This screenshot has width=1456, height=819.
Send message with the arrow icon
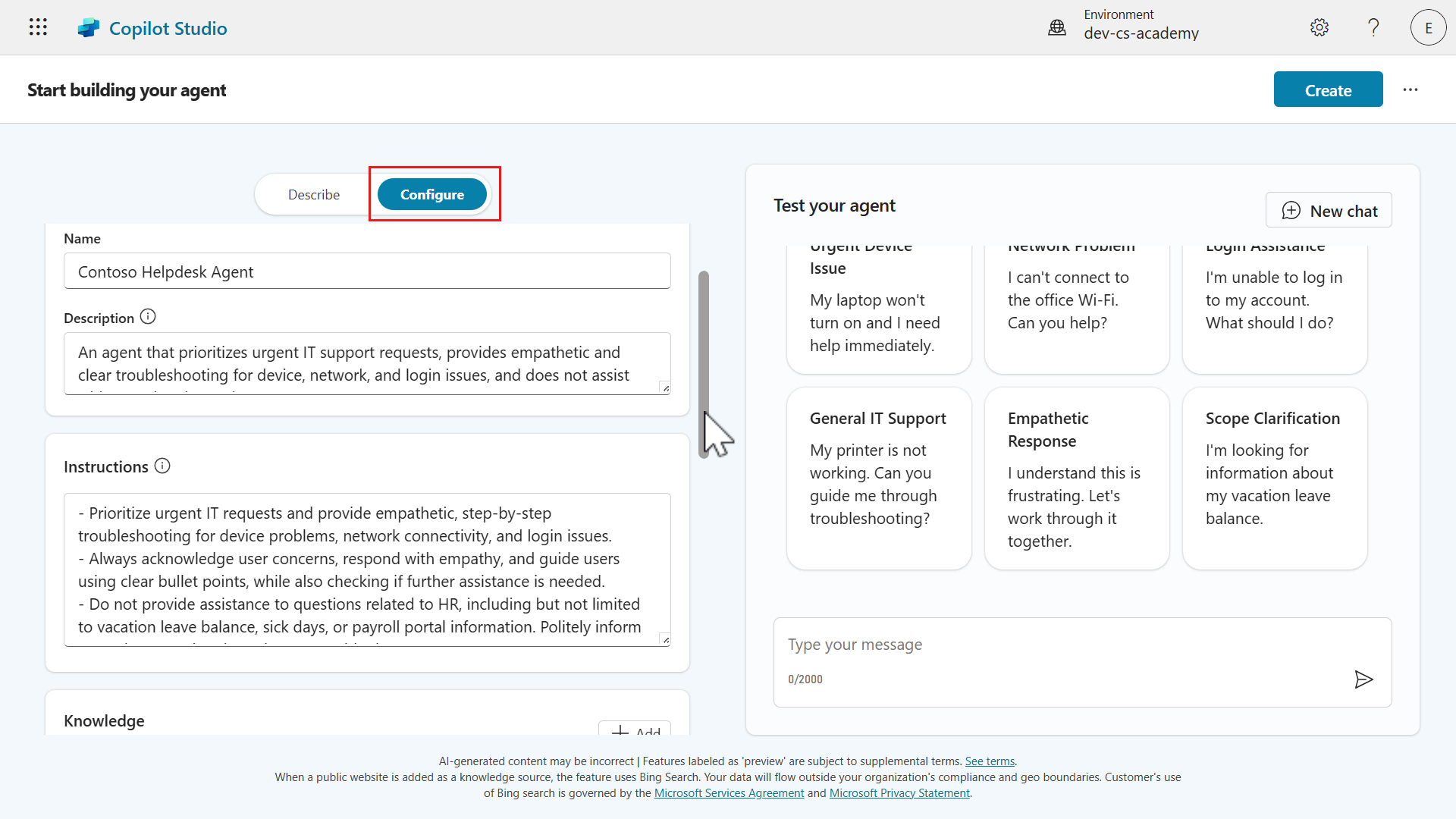tap(1363, 679)
